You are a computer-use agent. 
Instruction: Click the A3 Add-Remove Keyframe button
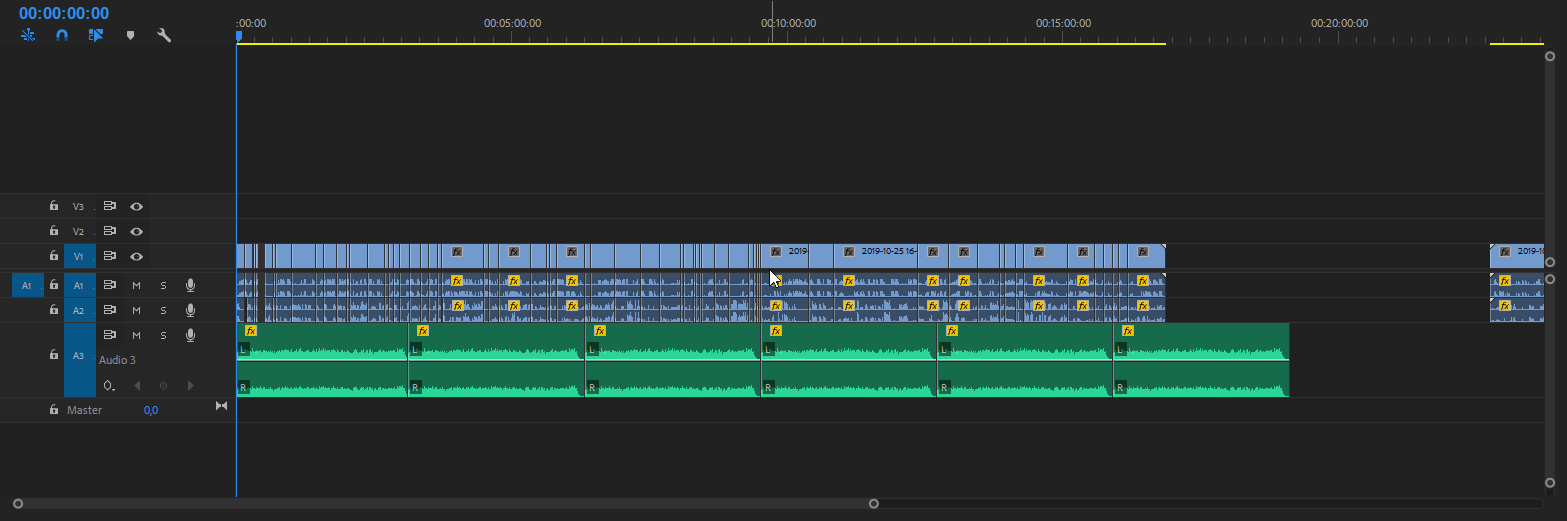pyautogui.click(x=163, y=386)
